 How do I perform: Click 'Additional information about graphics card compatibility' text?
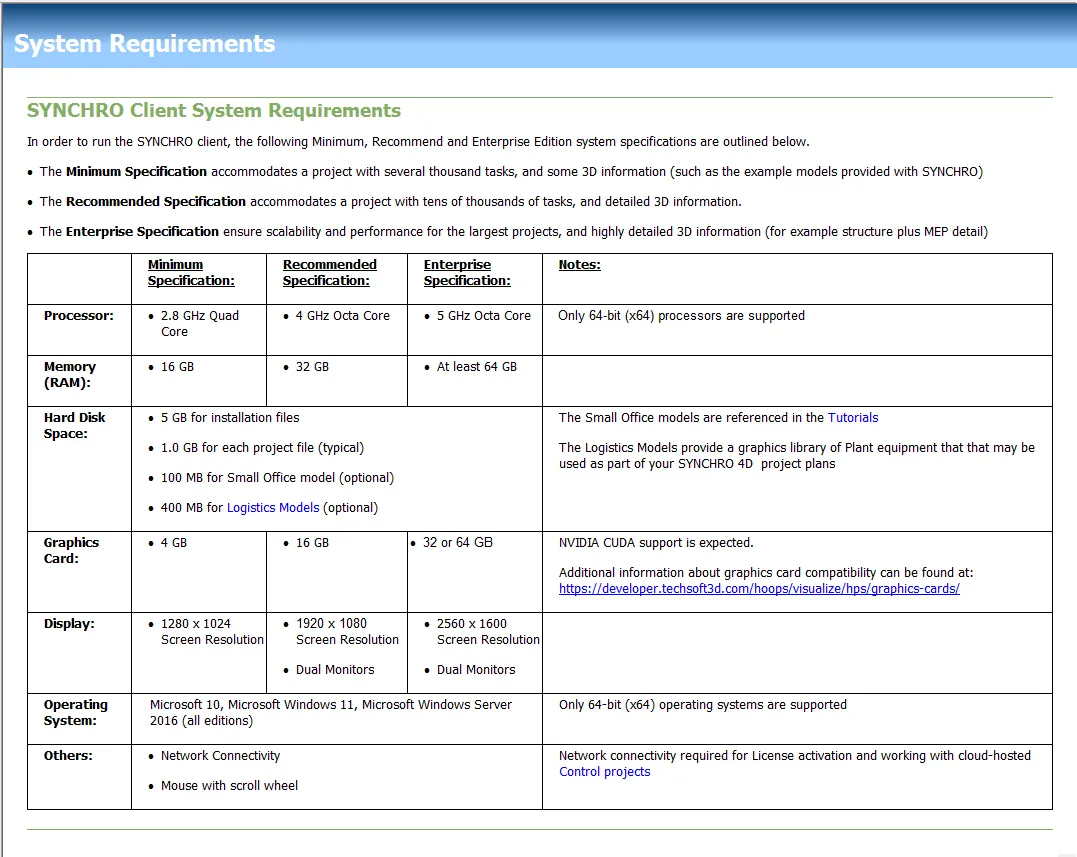(x=766, y=573)
